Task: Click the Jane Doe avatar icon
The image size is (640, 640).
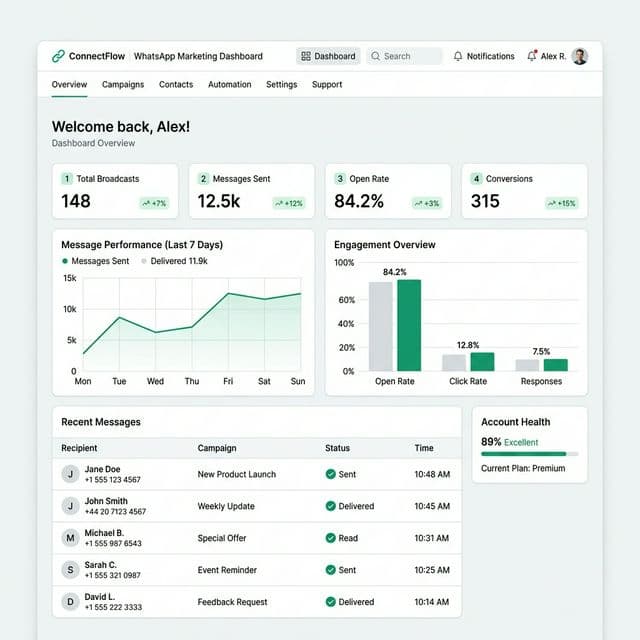Action: coord(70,474)
